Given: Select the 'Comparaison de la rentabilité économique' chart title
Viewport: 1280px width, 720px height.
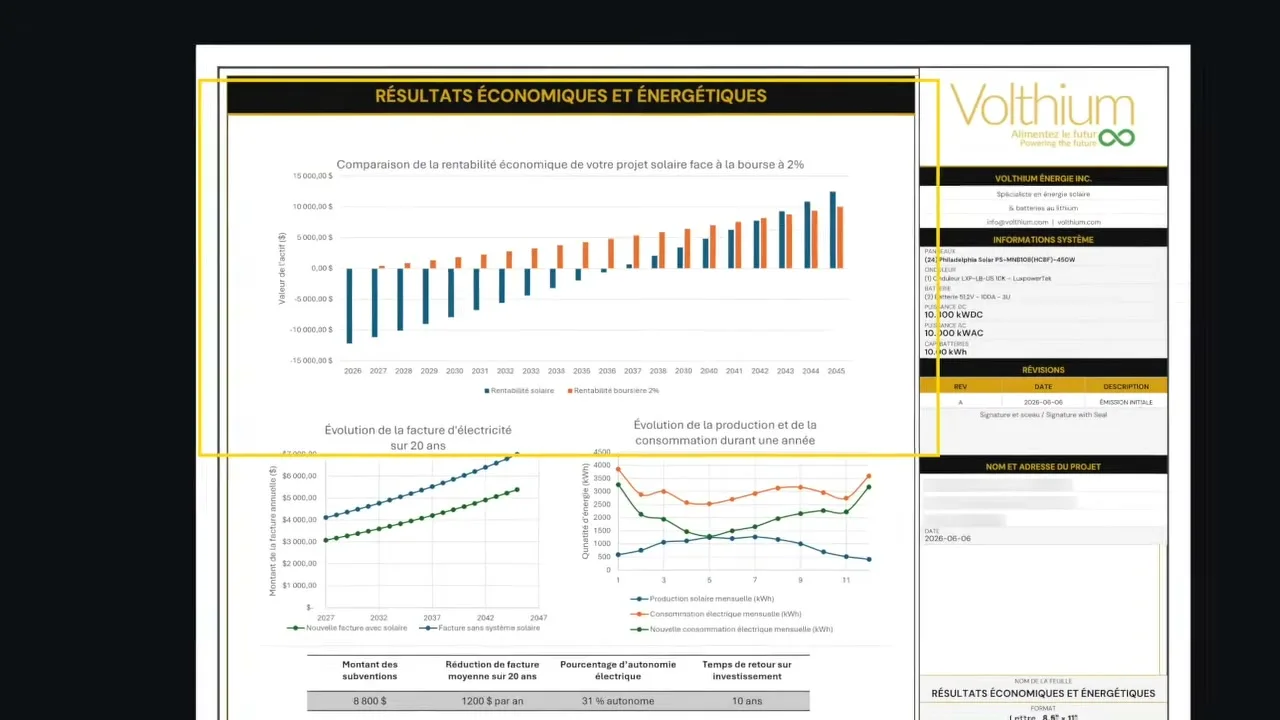Looking at the screenshot, I should click(570, 164).
